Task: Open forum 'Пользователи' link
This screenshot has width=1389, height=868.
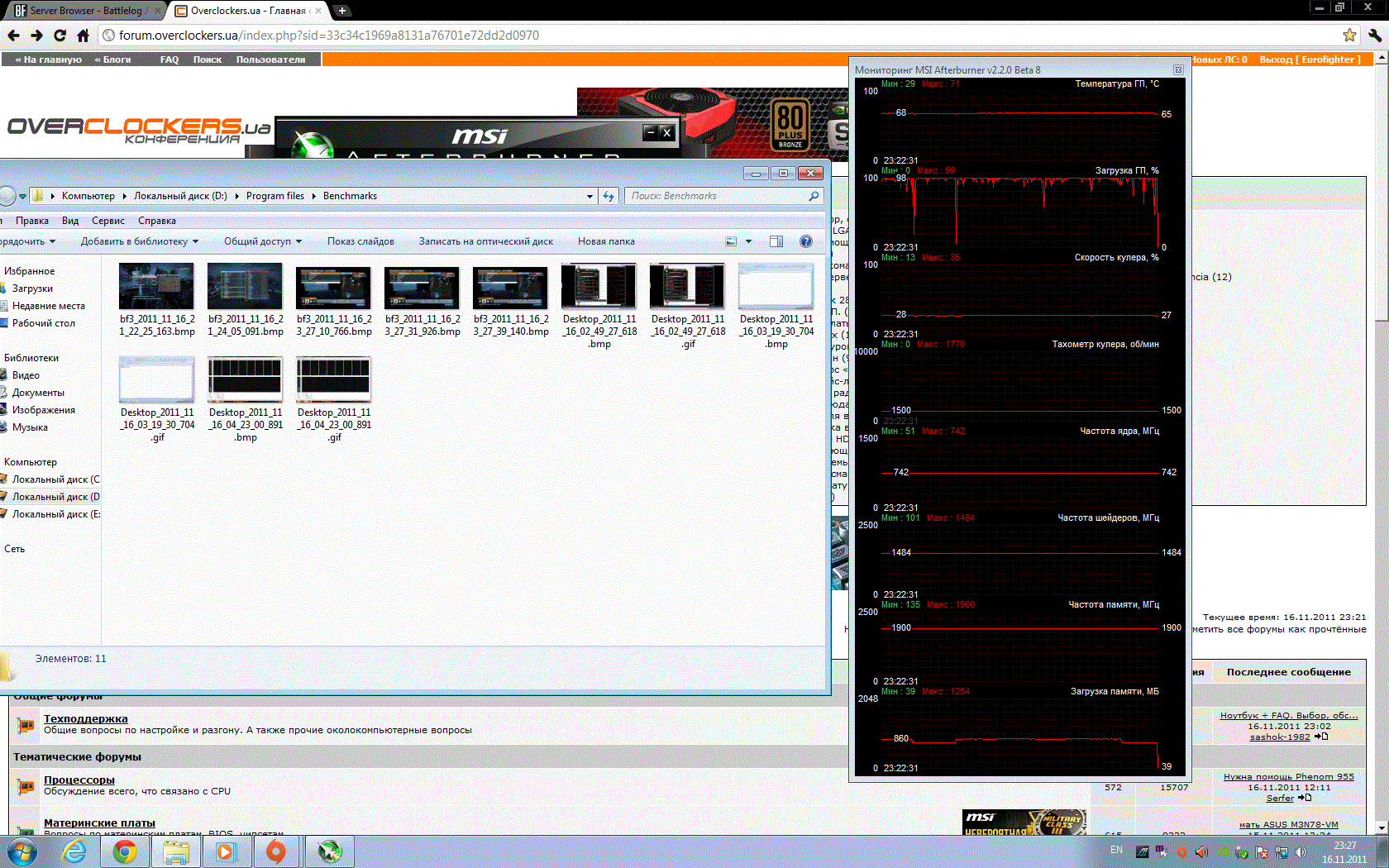Action: coord(270,60)
